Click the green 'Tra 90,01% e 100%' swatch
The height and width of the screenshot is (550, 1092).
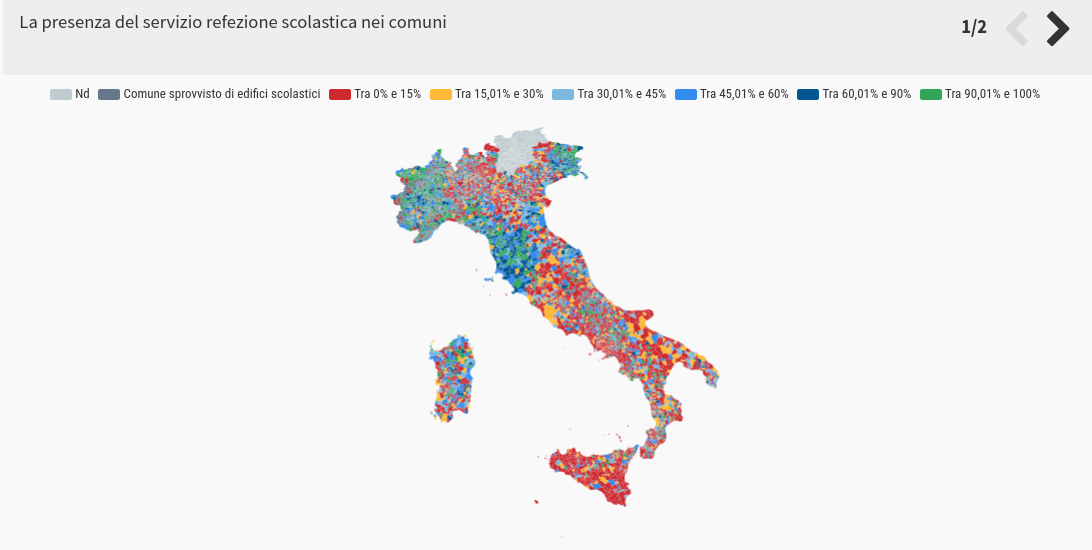[x=931, y=94]
